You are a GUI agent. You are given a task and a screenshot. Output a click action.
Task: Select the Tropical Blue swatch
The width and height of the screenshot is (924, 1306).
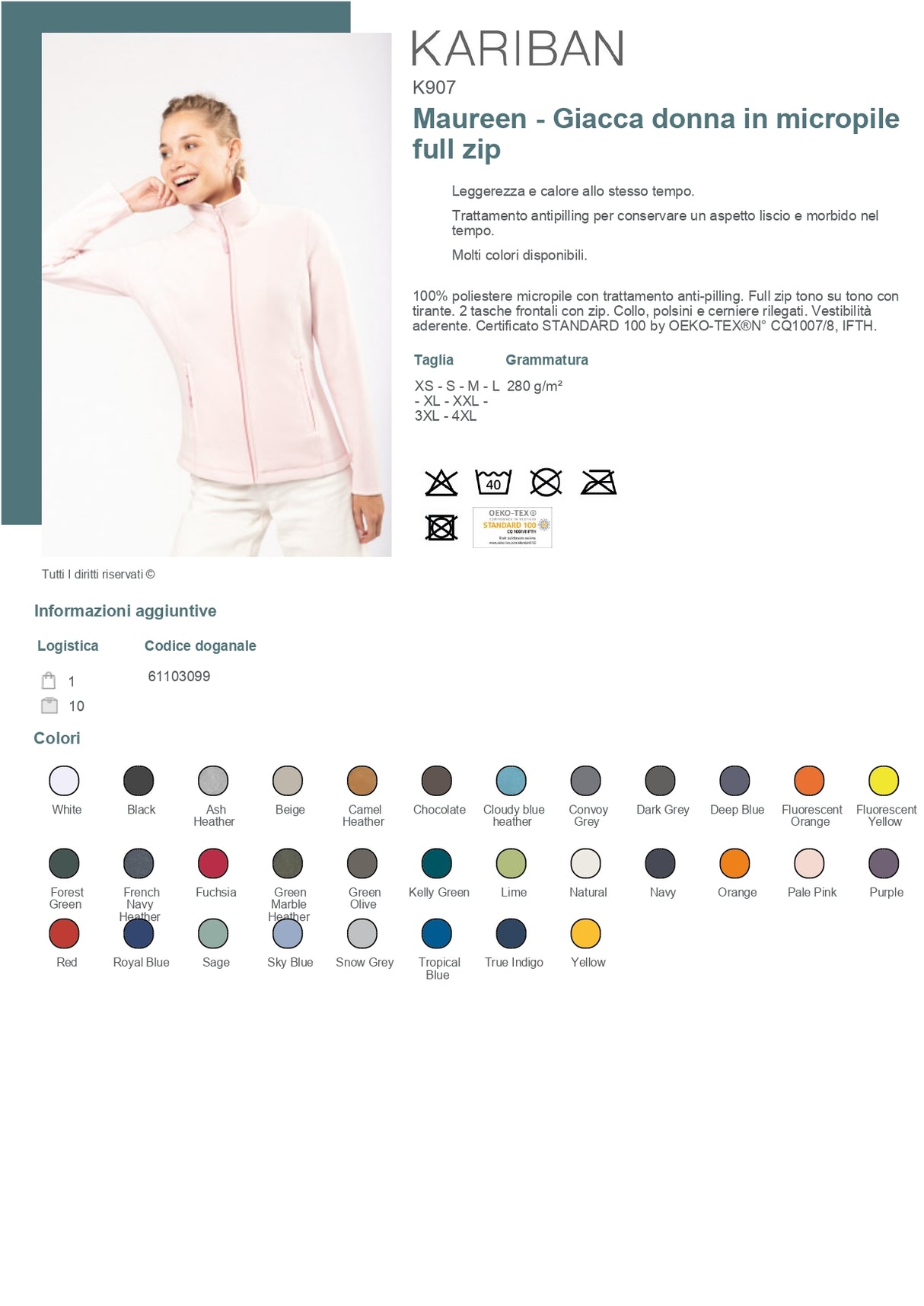coord(437,934)
